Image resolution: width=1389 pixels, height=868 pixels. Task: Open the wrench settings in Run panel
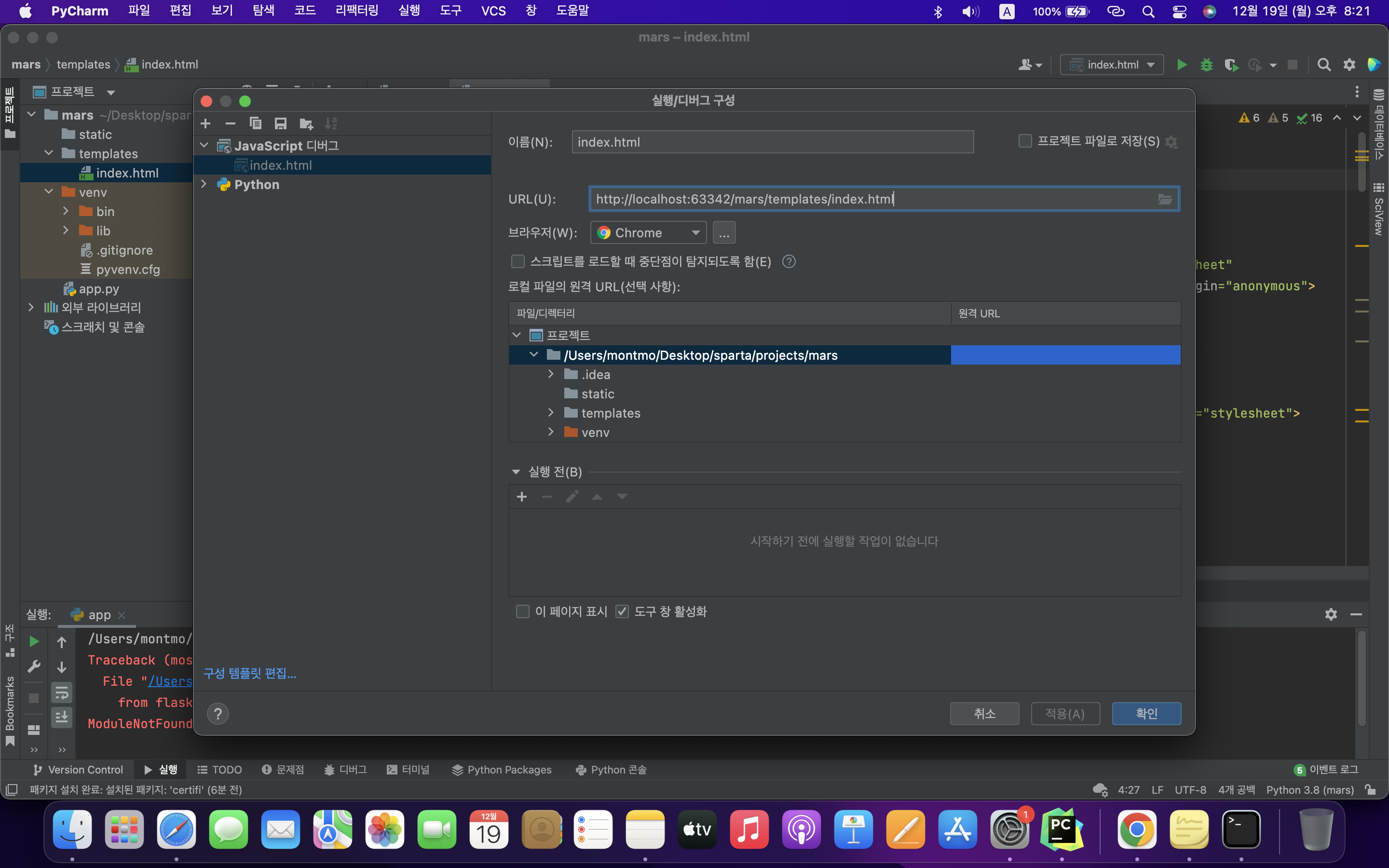point(34,666)
